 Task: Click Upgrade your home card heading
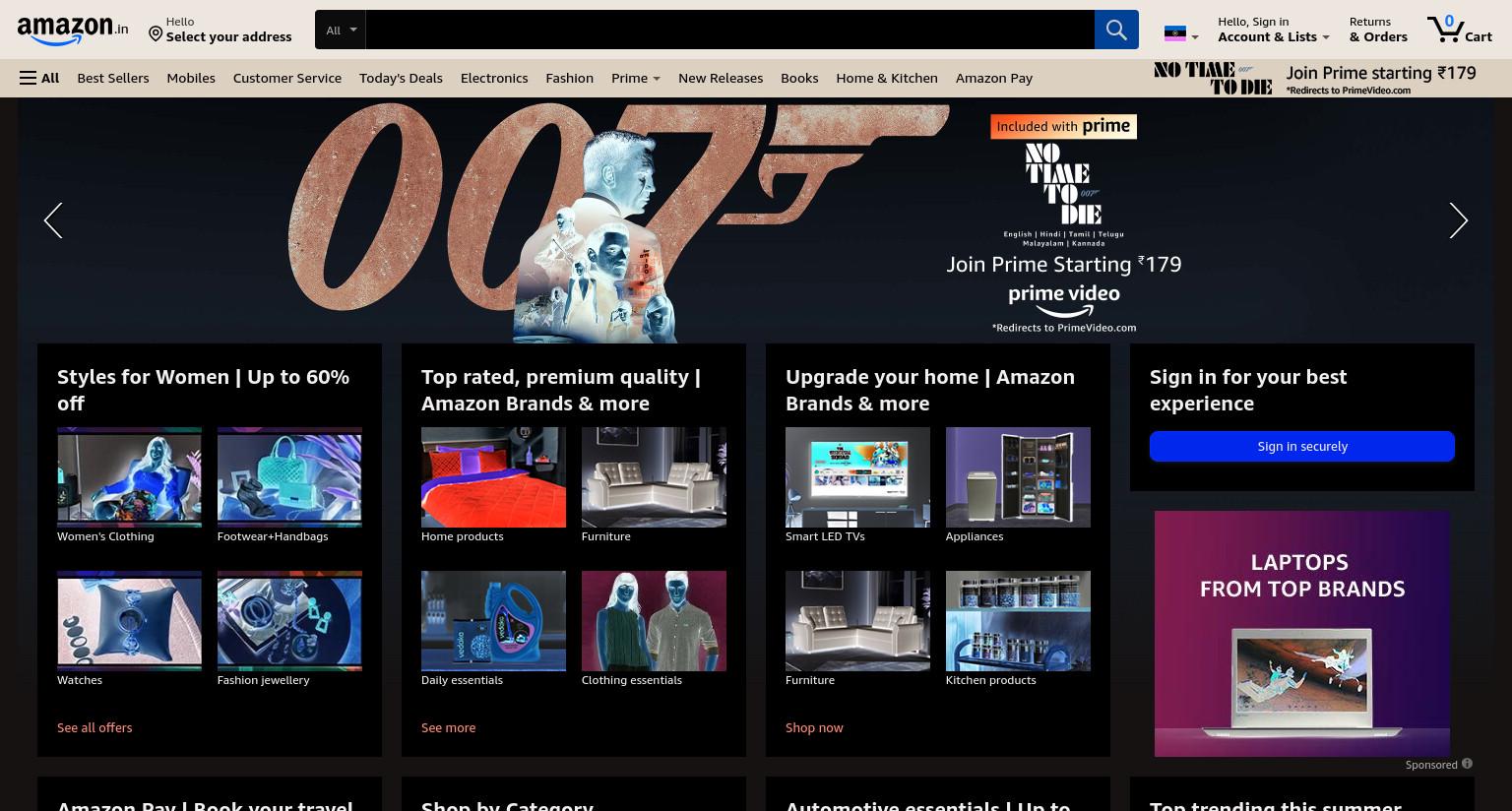930,390
